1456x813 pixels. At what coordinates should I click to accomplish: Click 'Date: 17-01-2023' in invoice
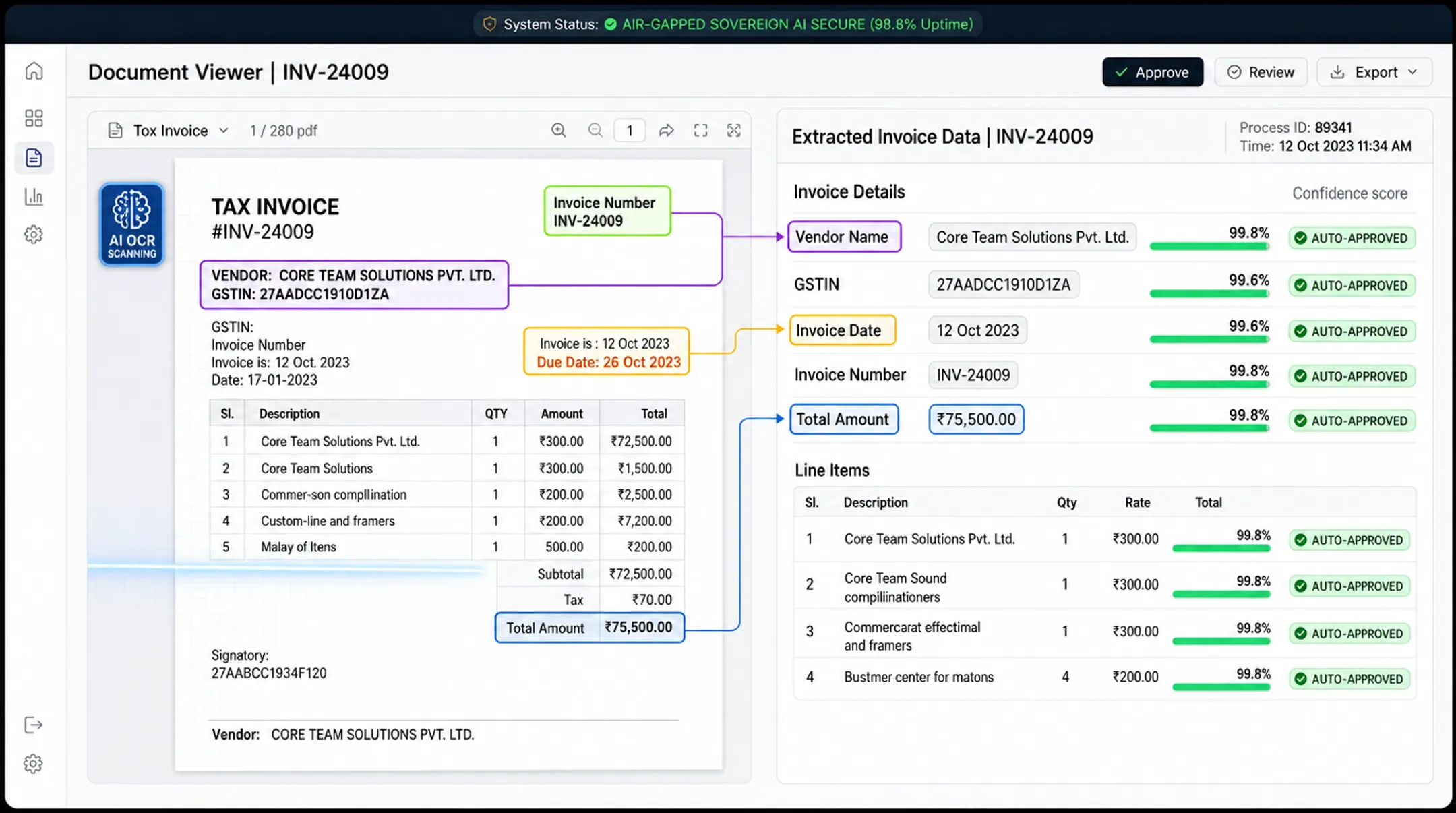[264, 380]
